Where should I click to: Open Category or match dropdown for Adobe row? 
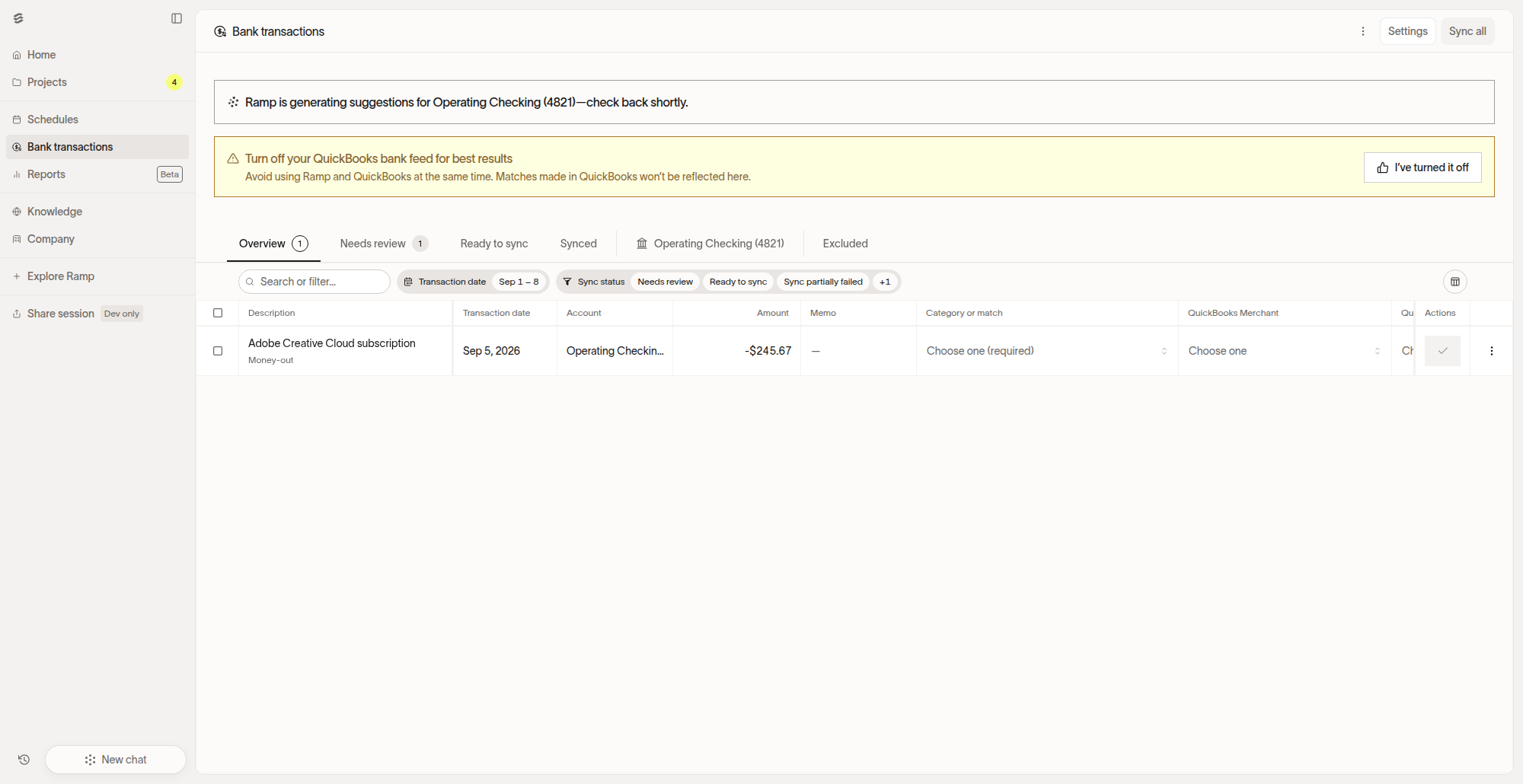click(1047, 351)
